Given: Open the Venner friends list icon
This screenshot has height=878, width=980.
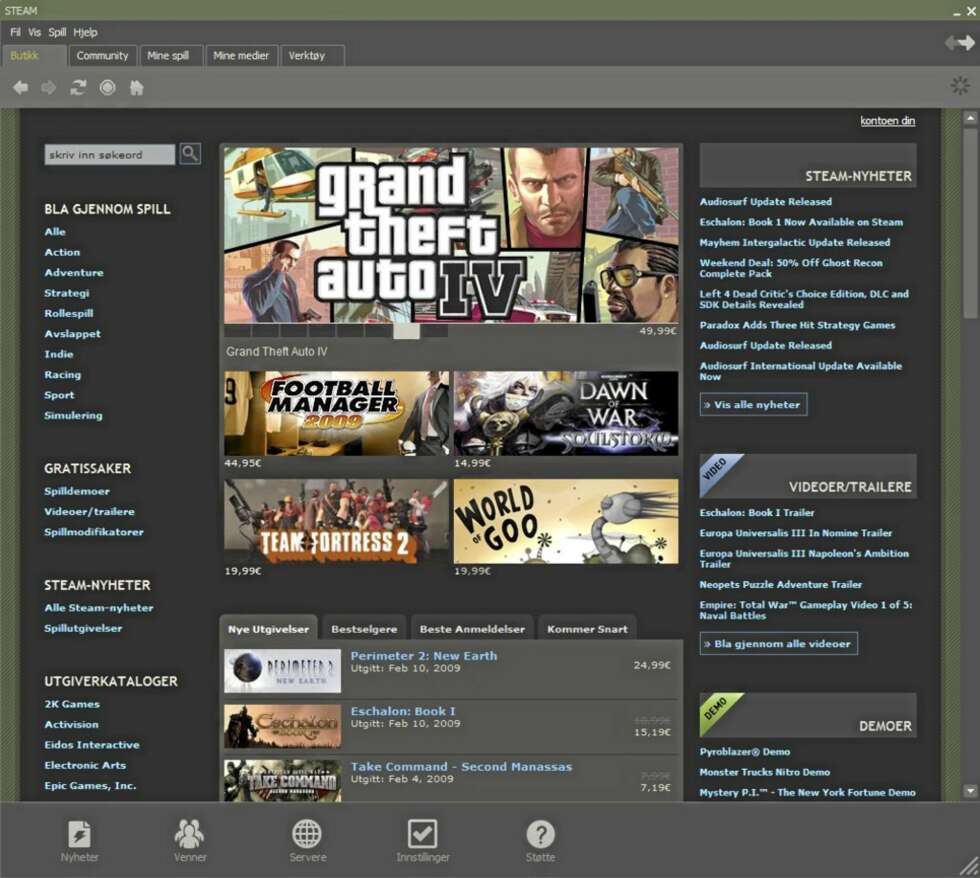Looking at the screenshot, I should tap(189, 841).
